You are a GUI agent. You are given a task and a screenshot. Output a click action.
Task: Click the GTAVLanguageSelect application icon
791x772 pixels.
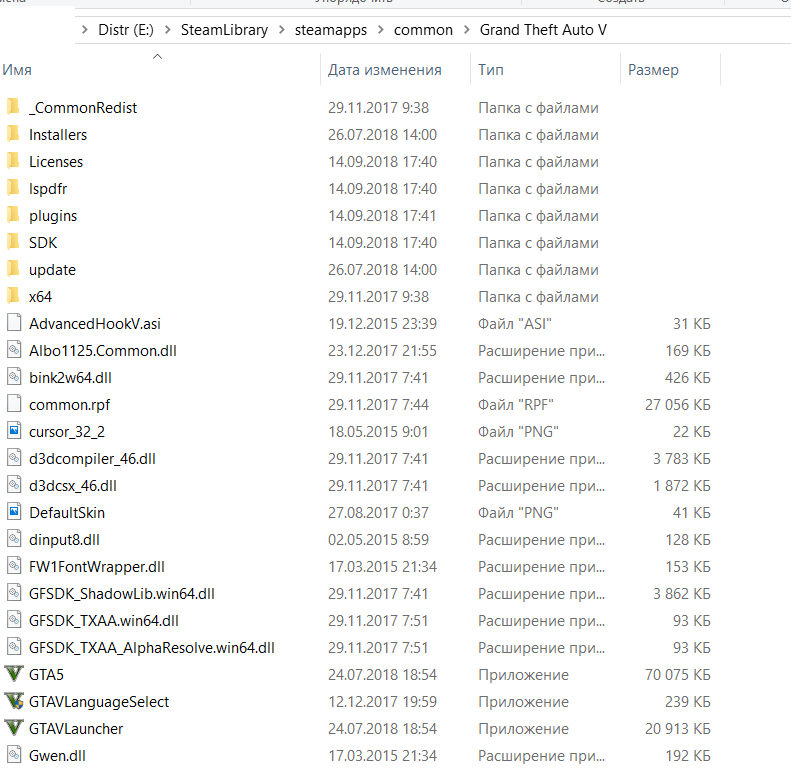point(14,701)
